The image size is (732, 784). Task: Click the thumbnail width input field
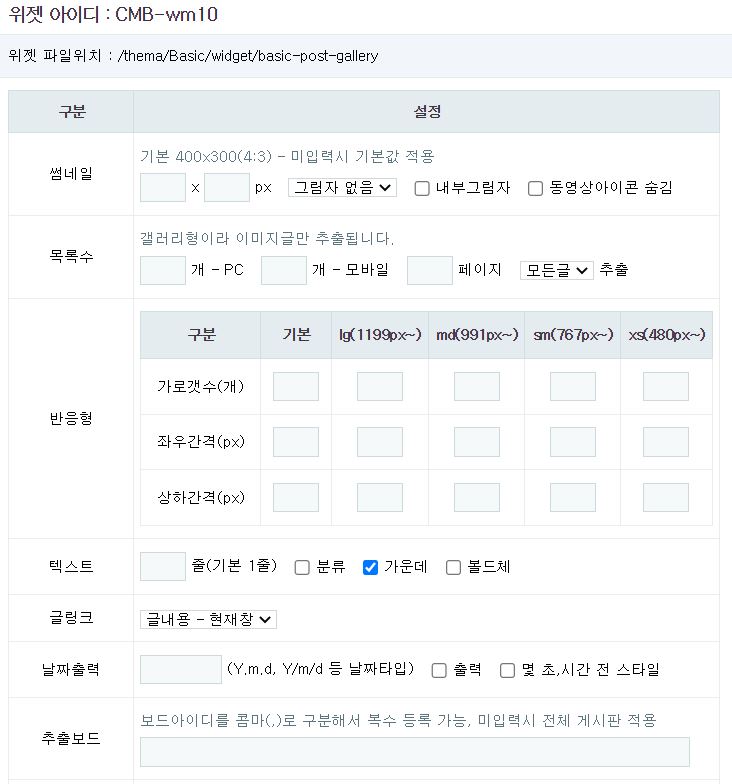point(163,188)
